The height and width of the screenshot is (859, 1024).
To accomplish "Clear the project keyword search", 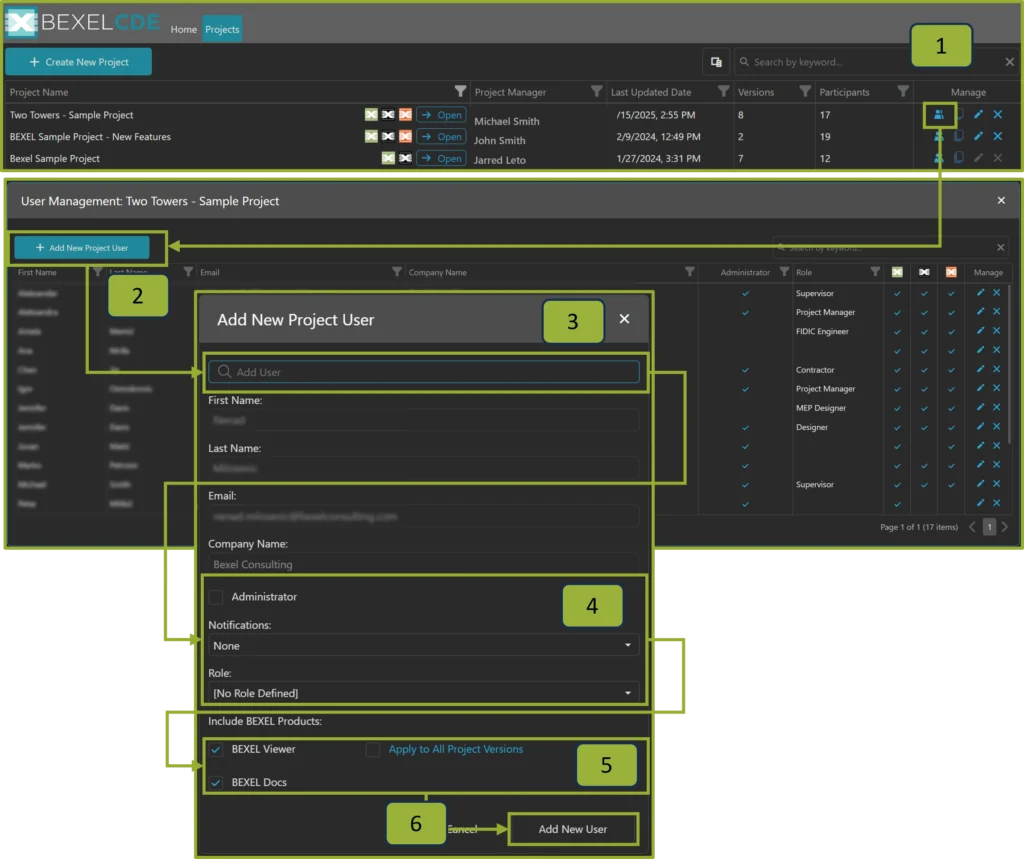I will click(x=1010, y=62).
